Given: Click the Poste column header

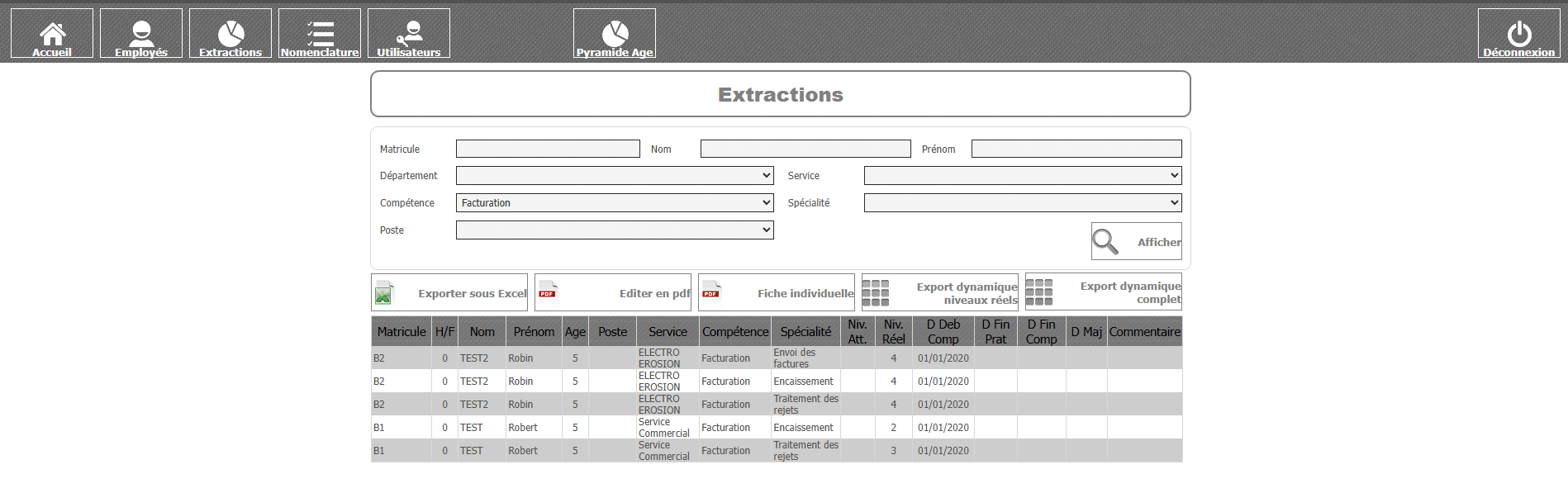Looking at the screenshot, I should pos(612,331).
